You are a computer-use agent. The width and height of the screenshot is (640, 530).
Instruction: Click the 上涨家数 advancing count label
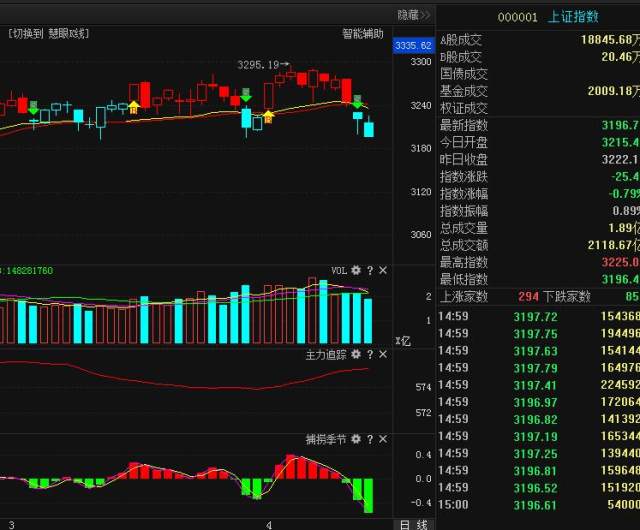pos(464,296)
